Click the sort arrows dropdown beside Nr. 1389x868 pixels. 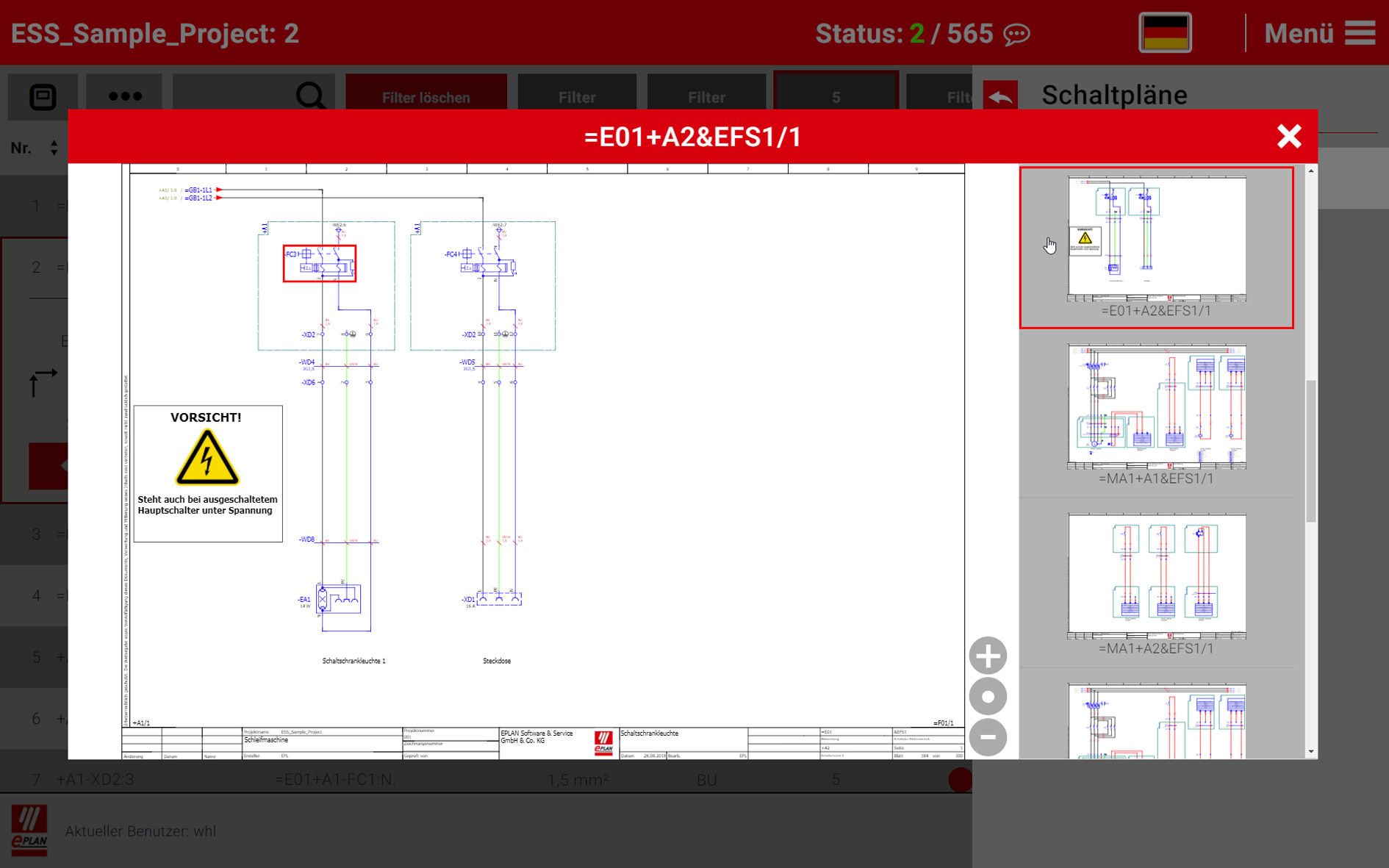click(54, 148)
